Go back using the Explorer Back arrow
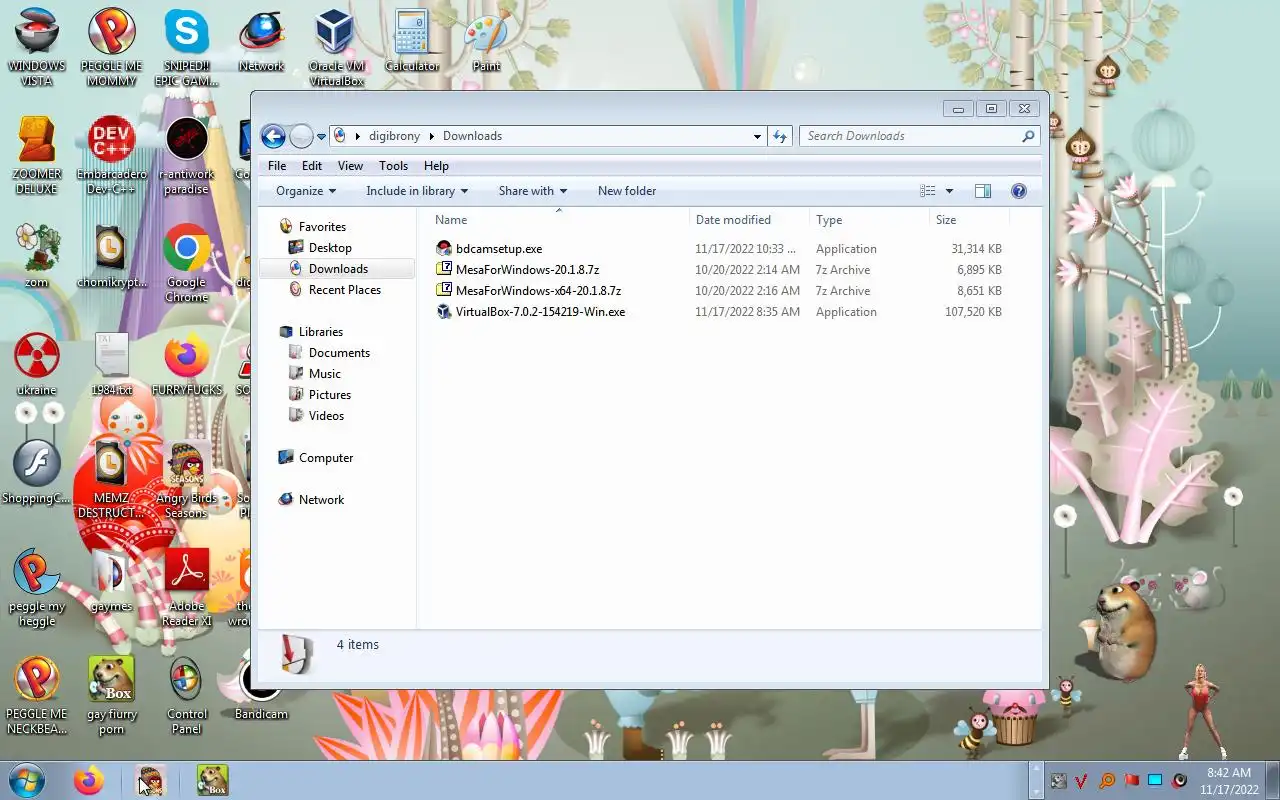 pos(273,136)
